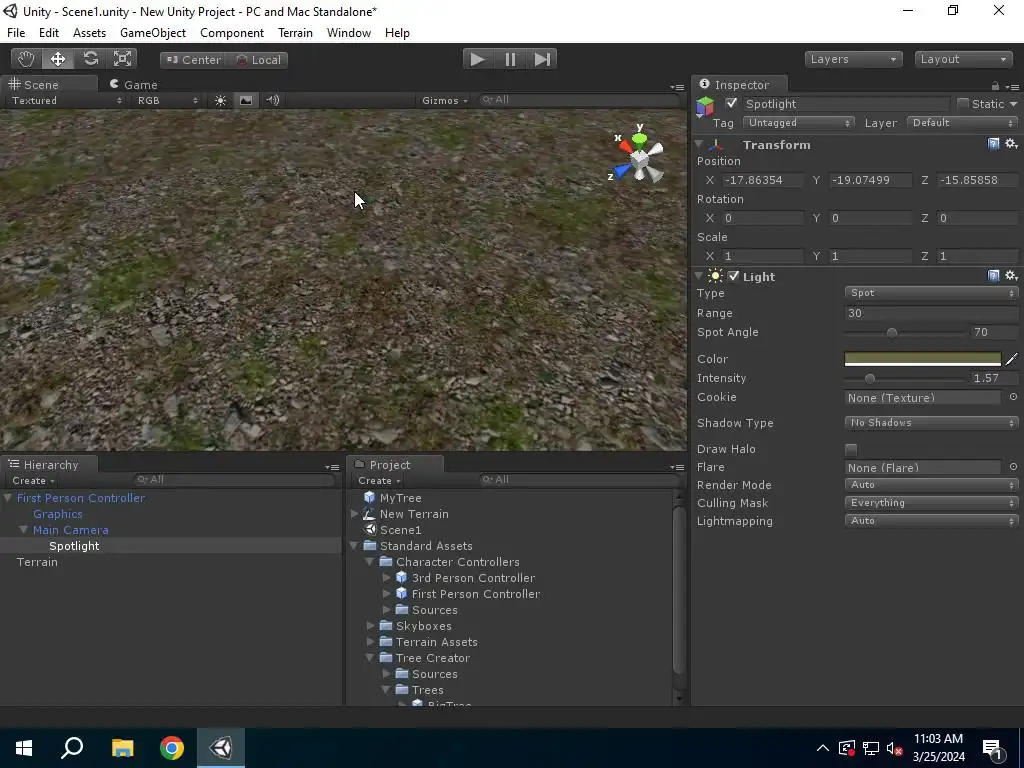
Task: Open Scene view panel options menu
Action: coord(677,87)
